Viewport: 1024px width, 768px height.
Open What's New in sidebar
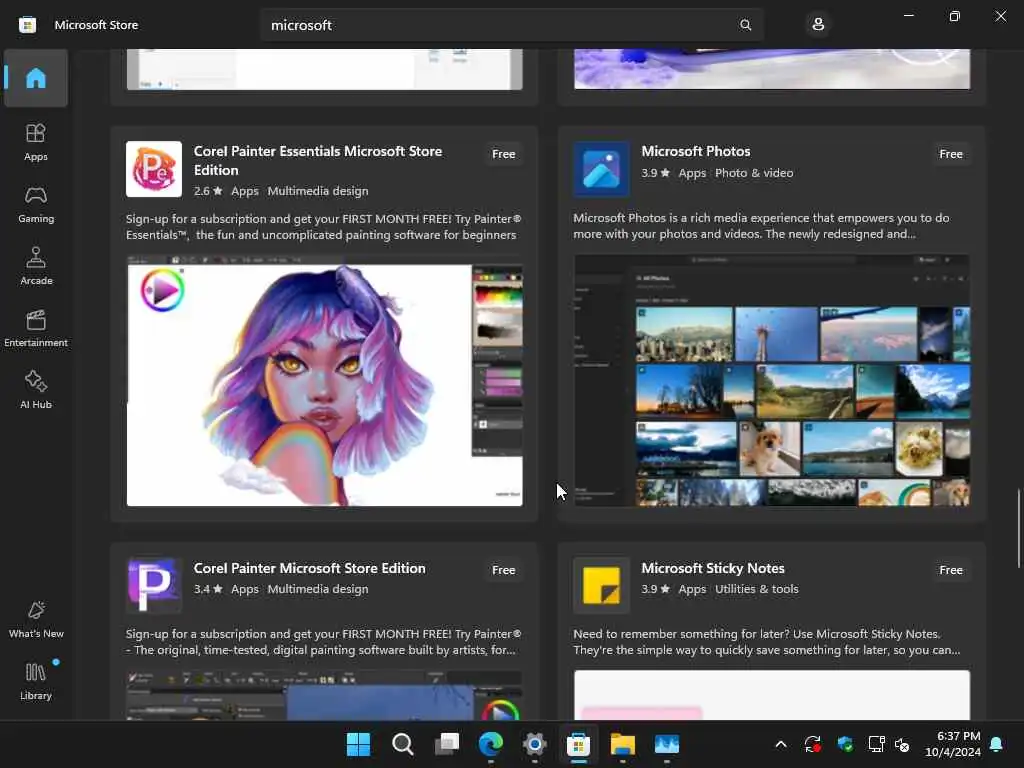36,619
